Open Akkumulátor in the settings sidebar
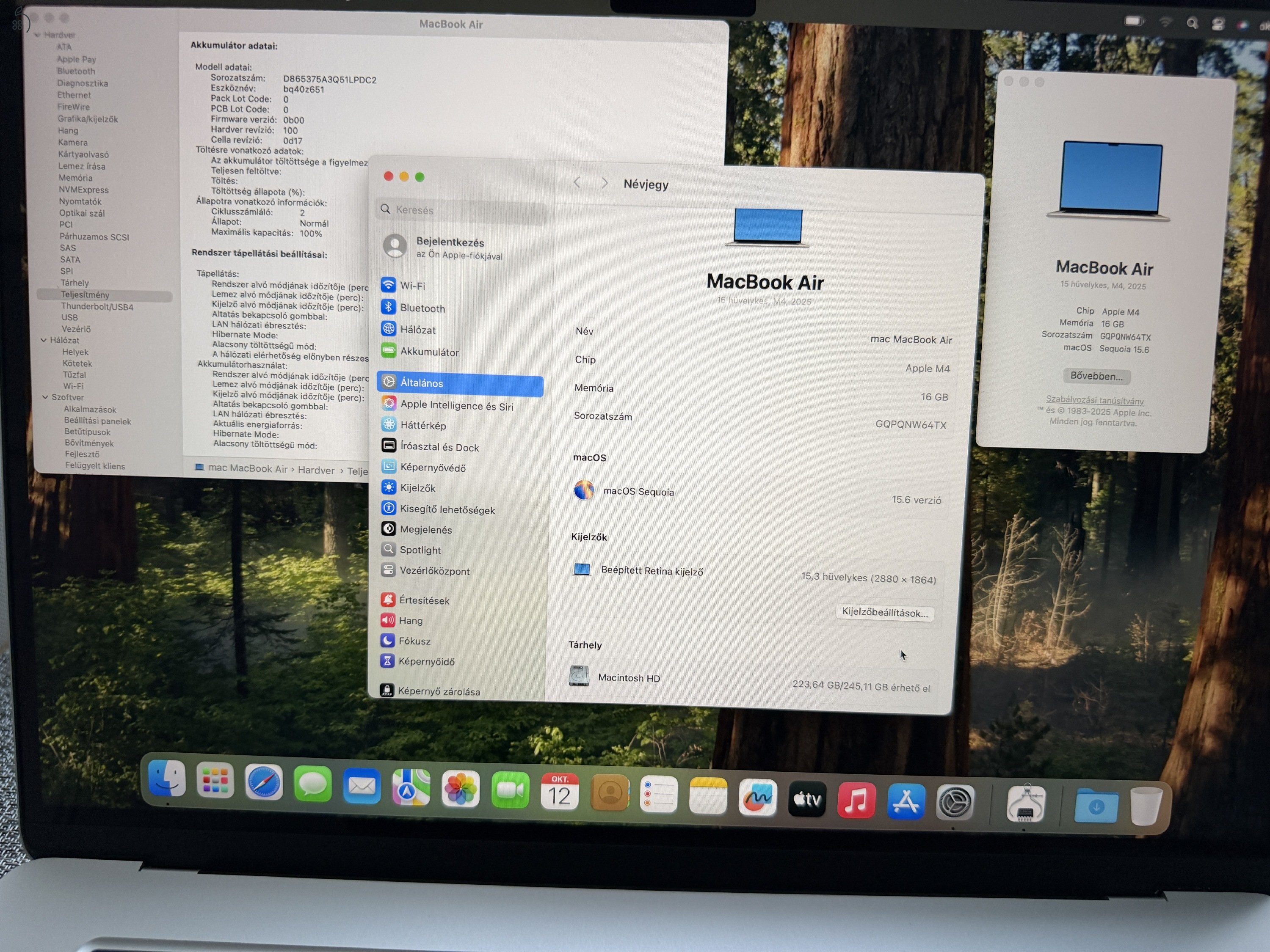1270x952 pixels. pos(460,352)
